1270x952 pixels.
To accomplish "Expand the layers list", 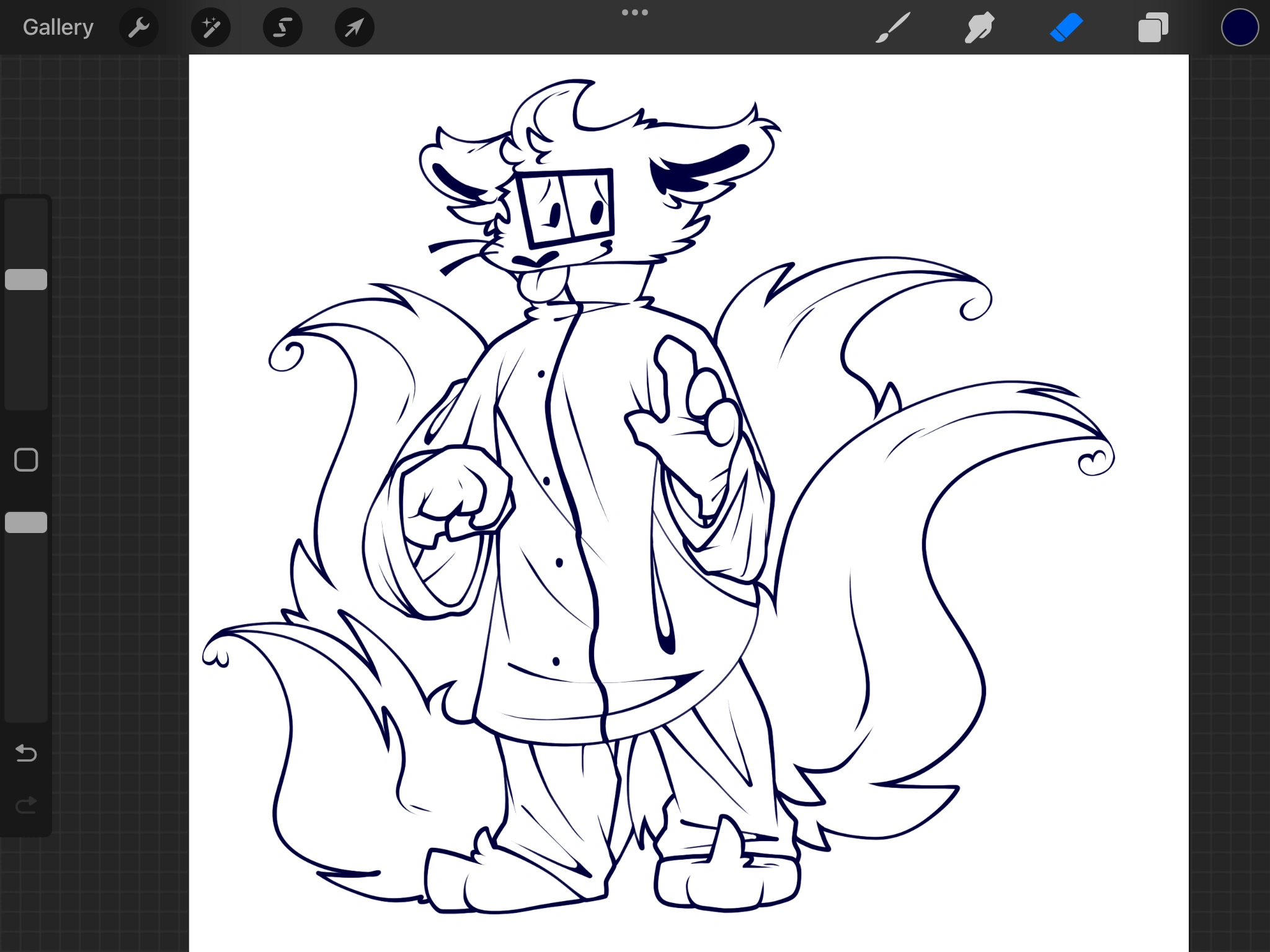I will coord(1152,27).
